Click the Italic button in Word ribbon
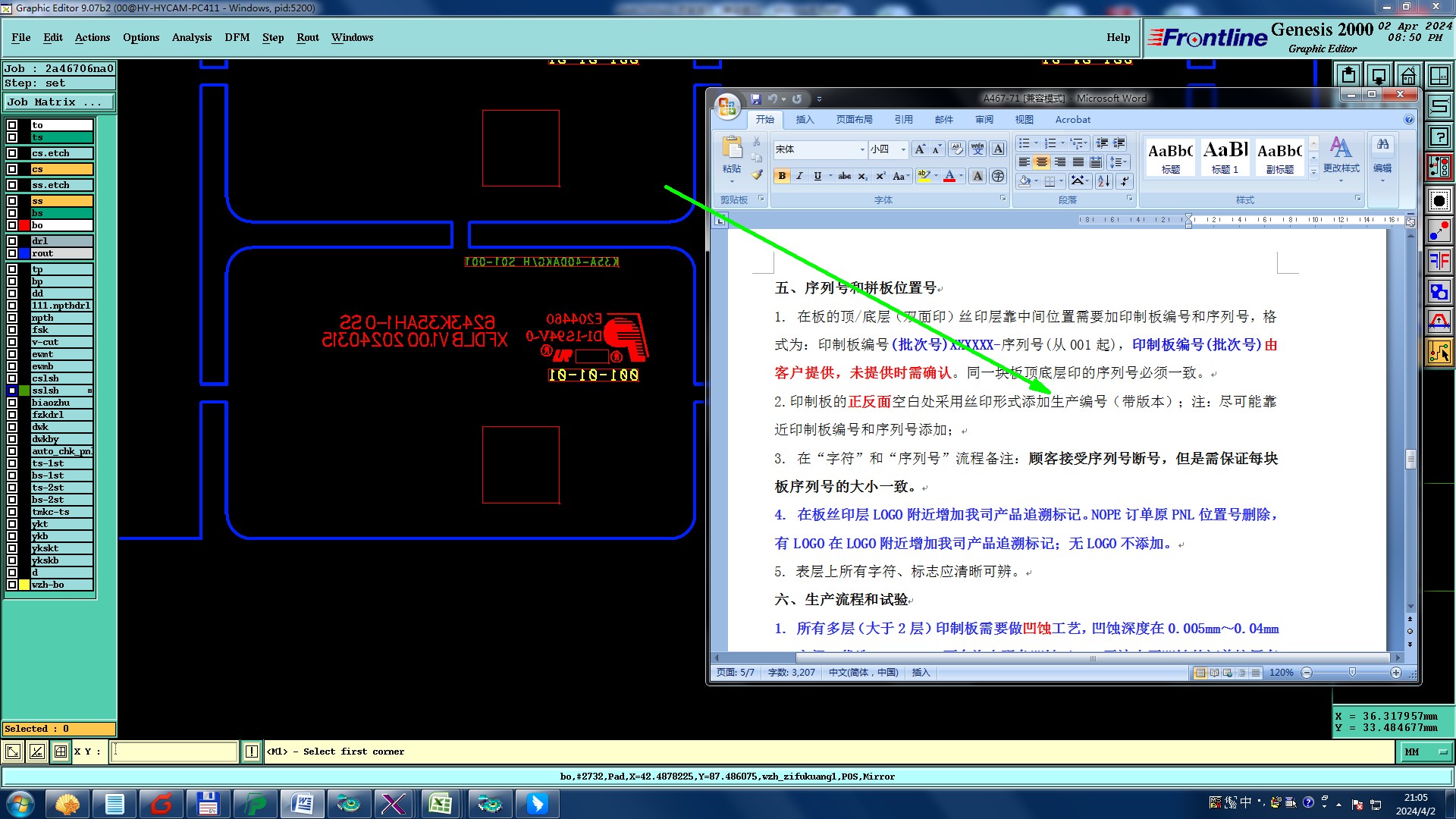The width and height of the screenshot is (1456, 819). point(799,176)
